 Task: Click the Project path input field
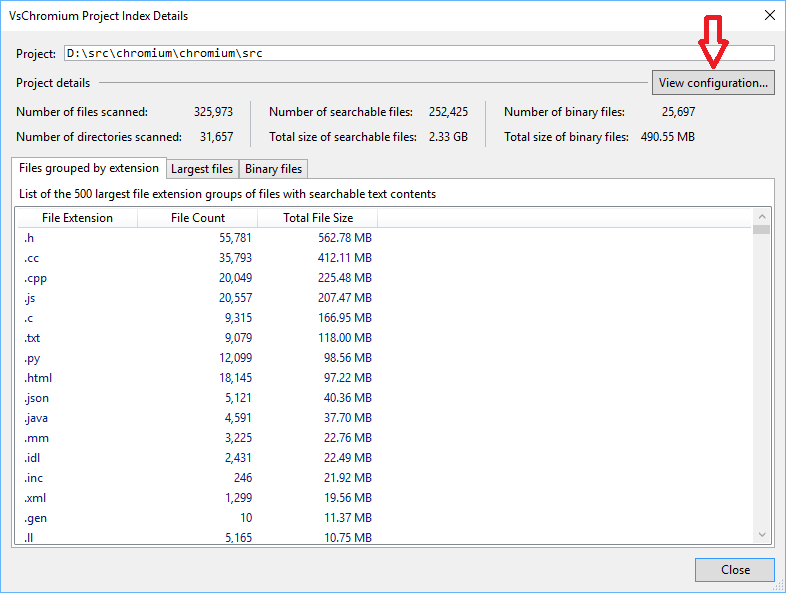(419, 53)
